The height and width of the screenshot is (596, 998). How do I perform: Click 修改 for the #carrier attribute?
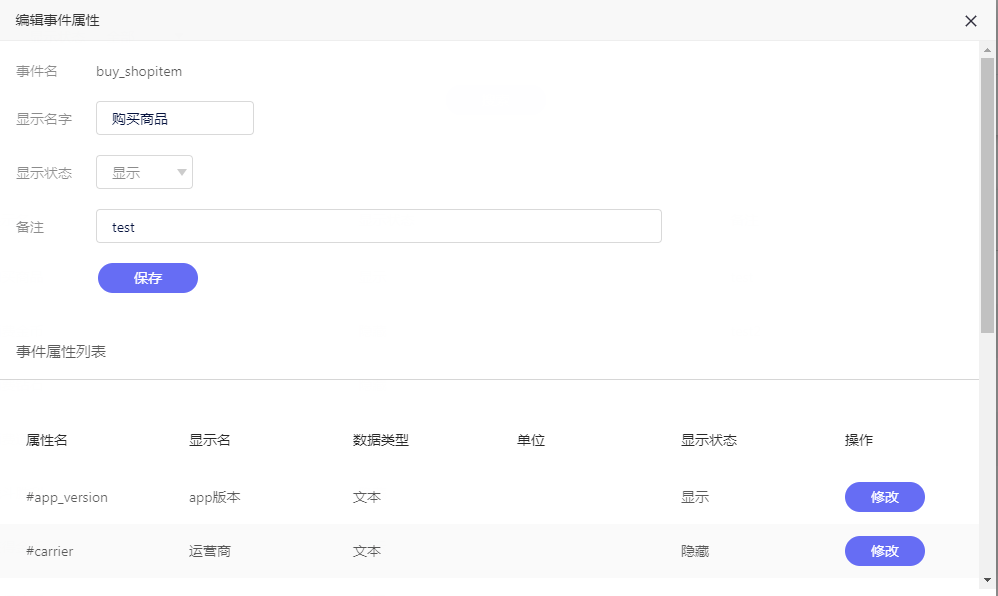(x=884, y=551)
